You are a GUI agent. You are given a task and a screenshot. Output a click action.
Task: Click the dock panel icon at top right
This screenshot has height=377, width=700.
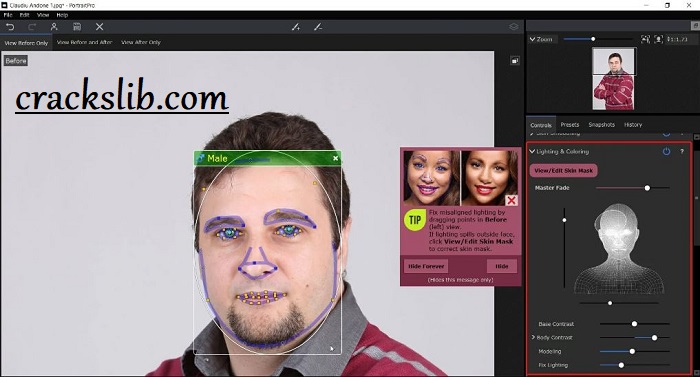coord(695,26)
